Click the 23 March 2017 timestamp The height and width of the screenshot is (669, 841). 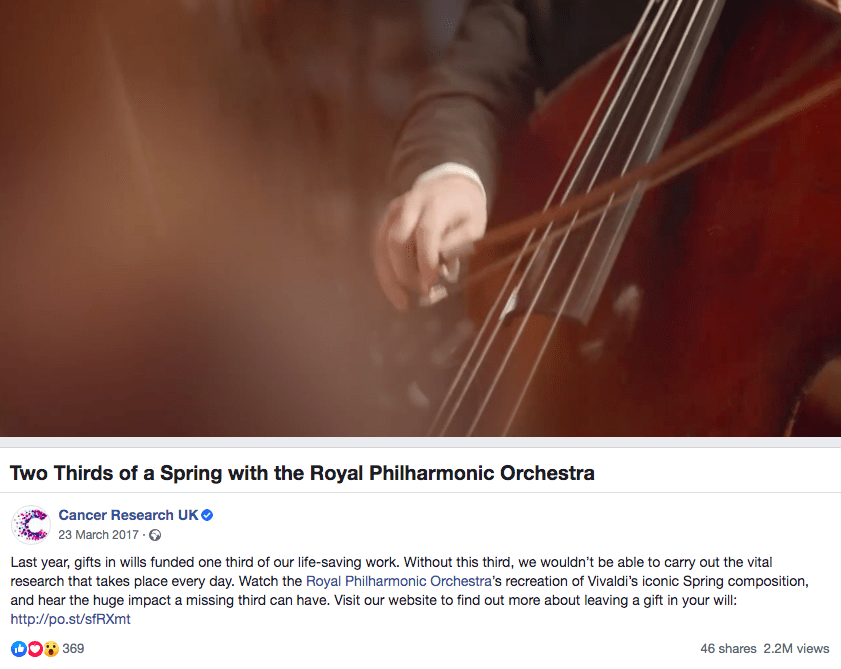click(98, 535)
